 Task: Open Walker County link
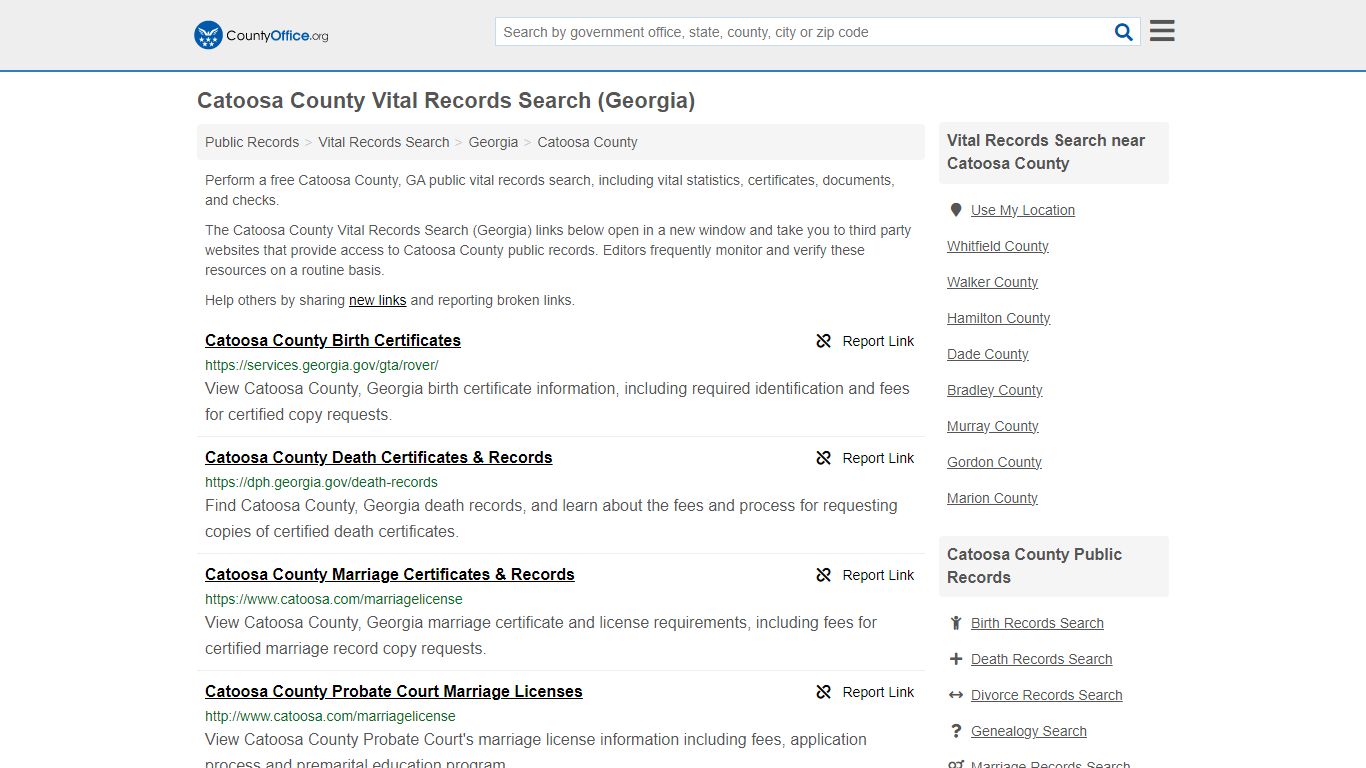tap(992, 282)
